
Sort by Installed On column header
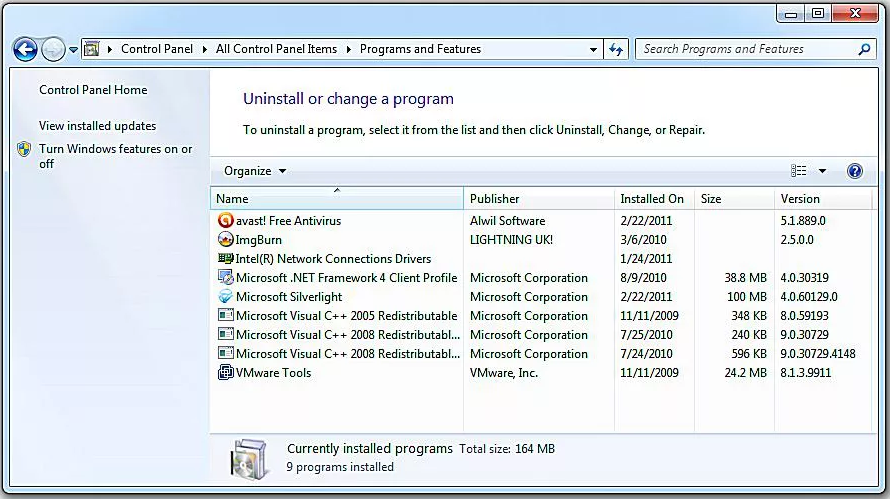pos(654,199)
